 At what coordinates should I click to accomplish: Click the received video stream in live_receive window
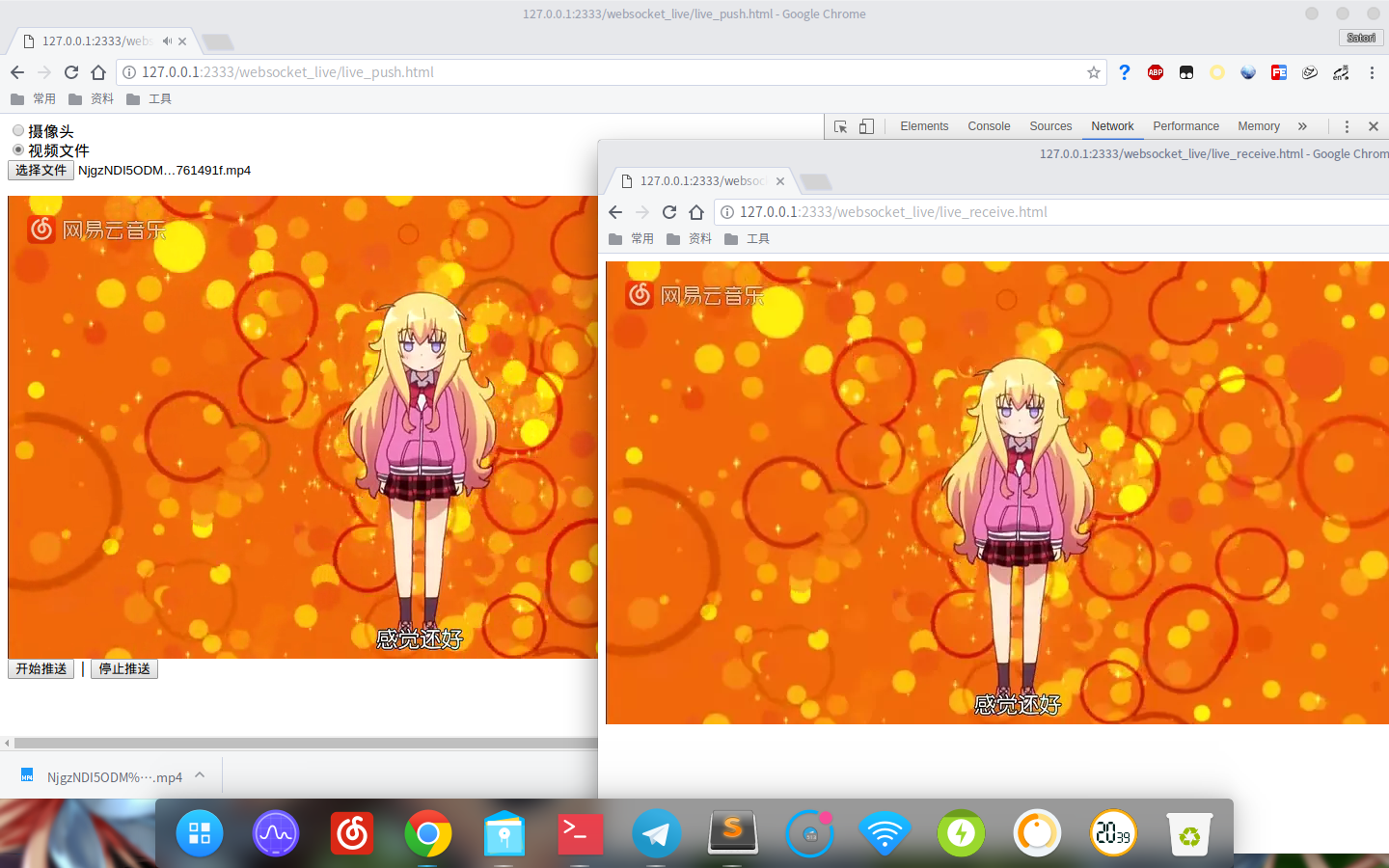[x=997, y=493]
